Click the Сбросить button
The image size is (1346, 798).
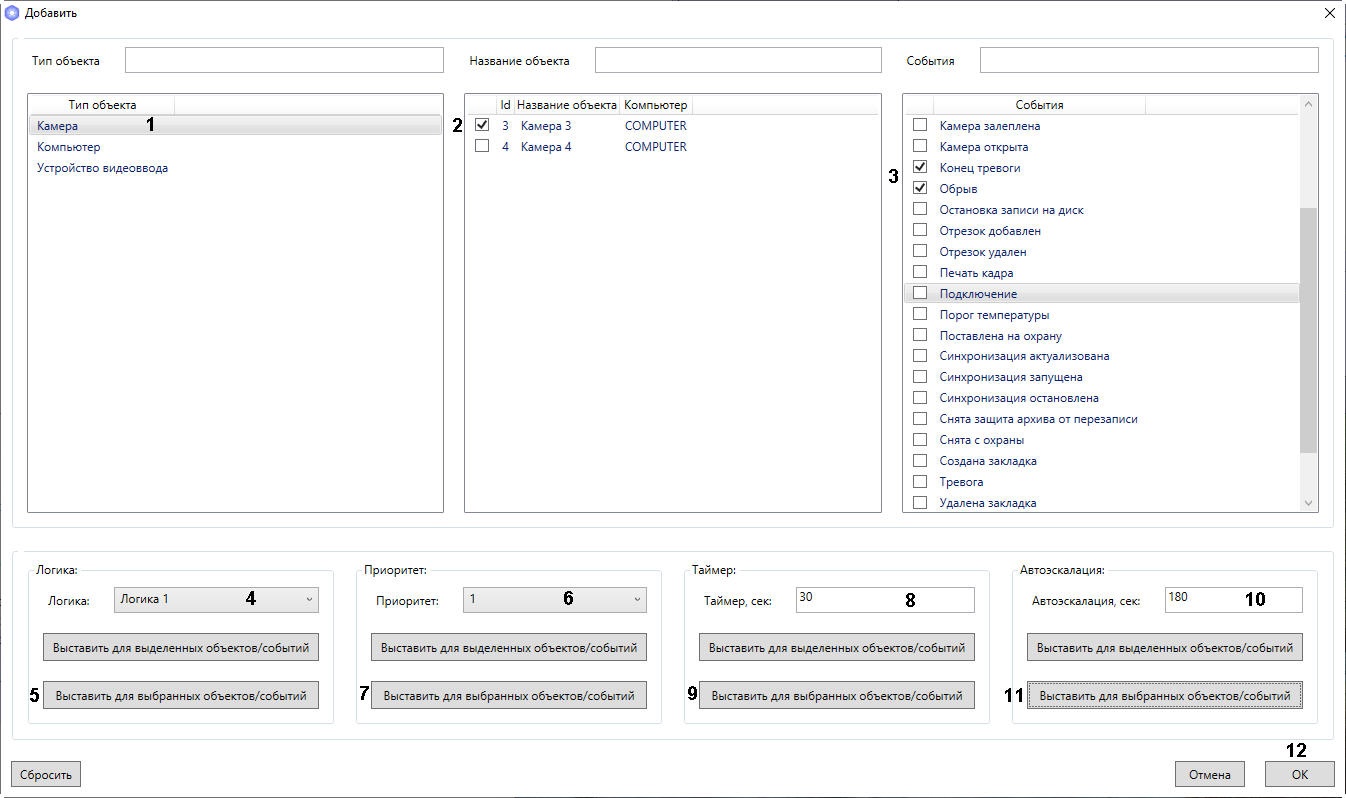click(46, 774)
